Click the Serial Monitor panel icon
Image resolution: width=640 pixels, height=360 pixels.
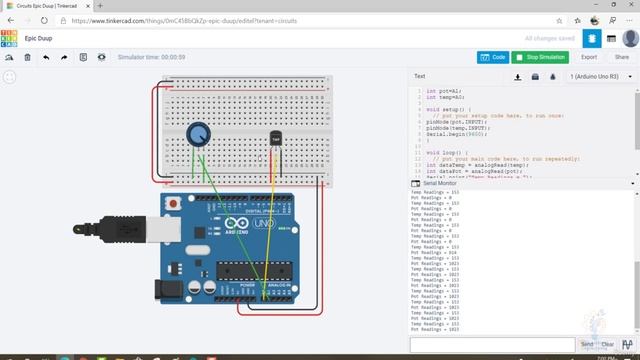pos(416,184)
